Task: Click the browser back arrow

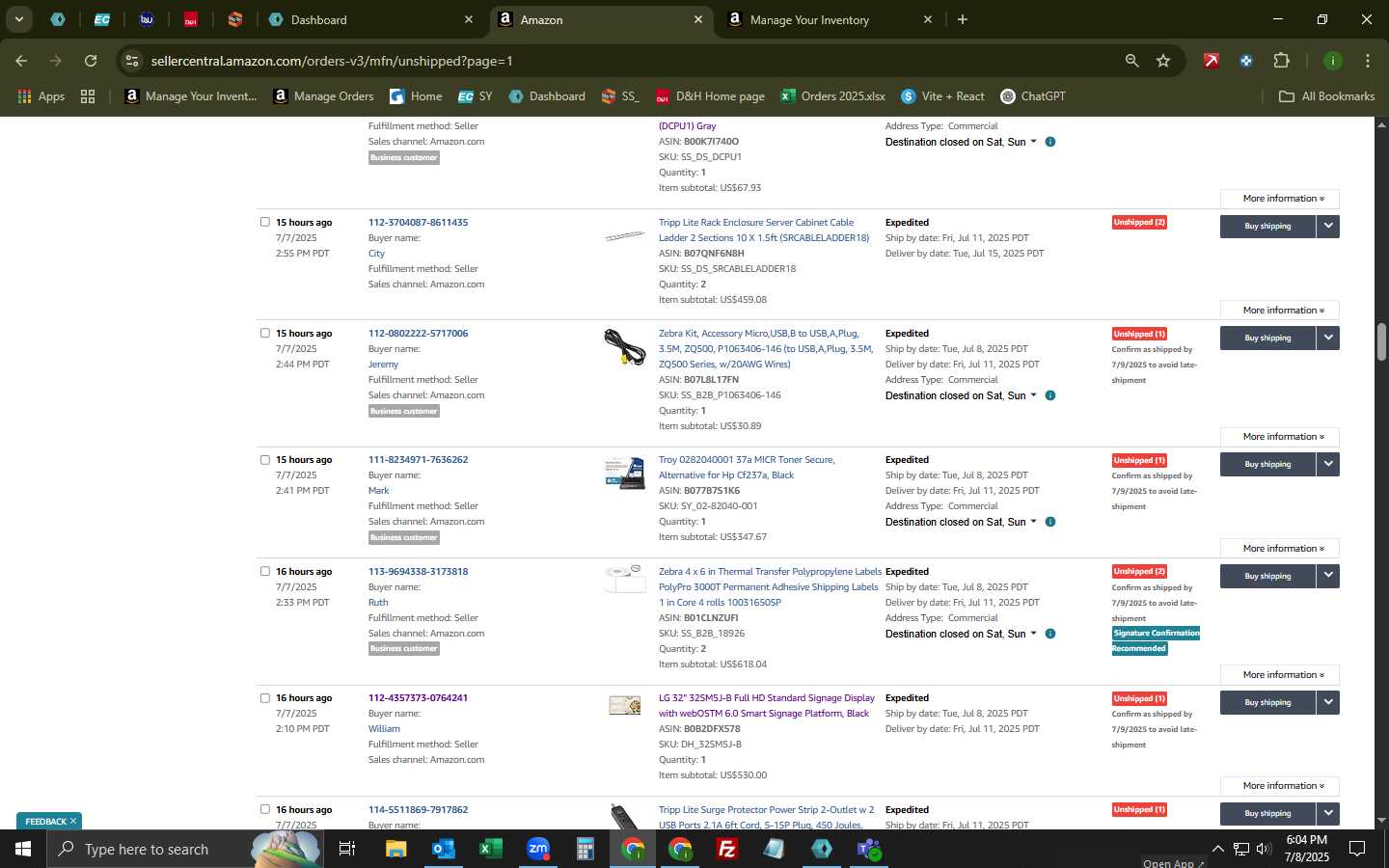Action: coord(21,61)
